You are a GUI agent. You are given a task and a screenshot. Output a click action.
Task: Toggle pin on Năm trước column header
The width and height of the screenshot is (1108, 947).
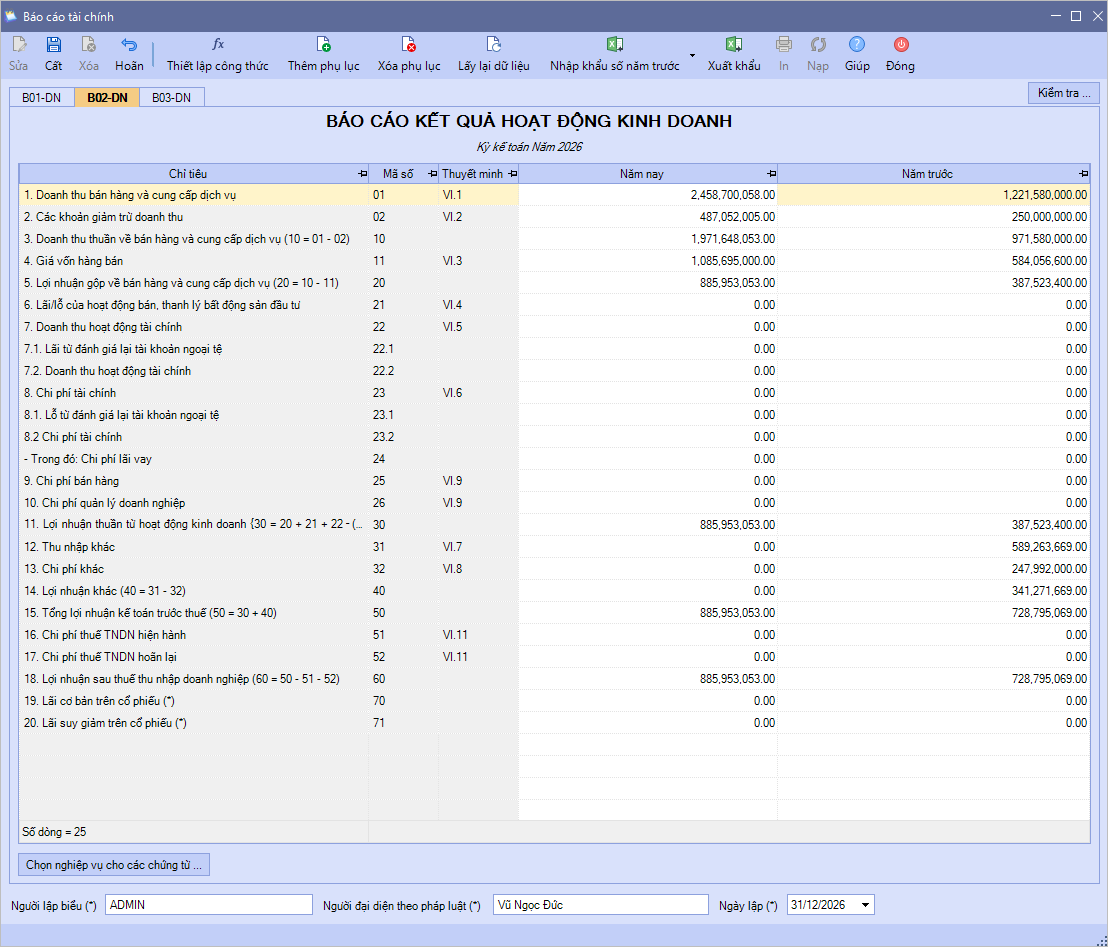(1082, 174)
